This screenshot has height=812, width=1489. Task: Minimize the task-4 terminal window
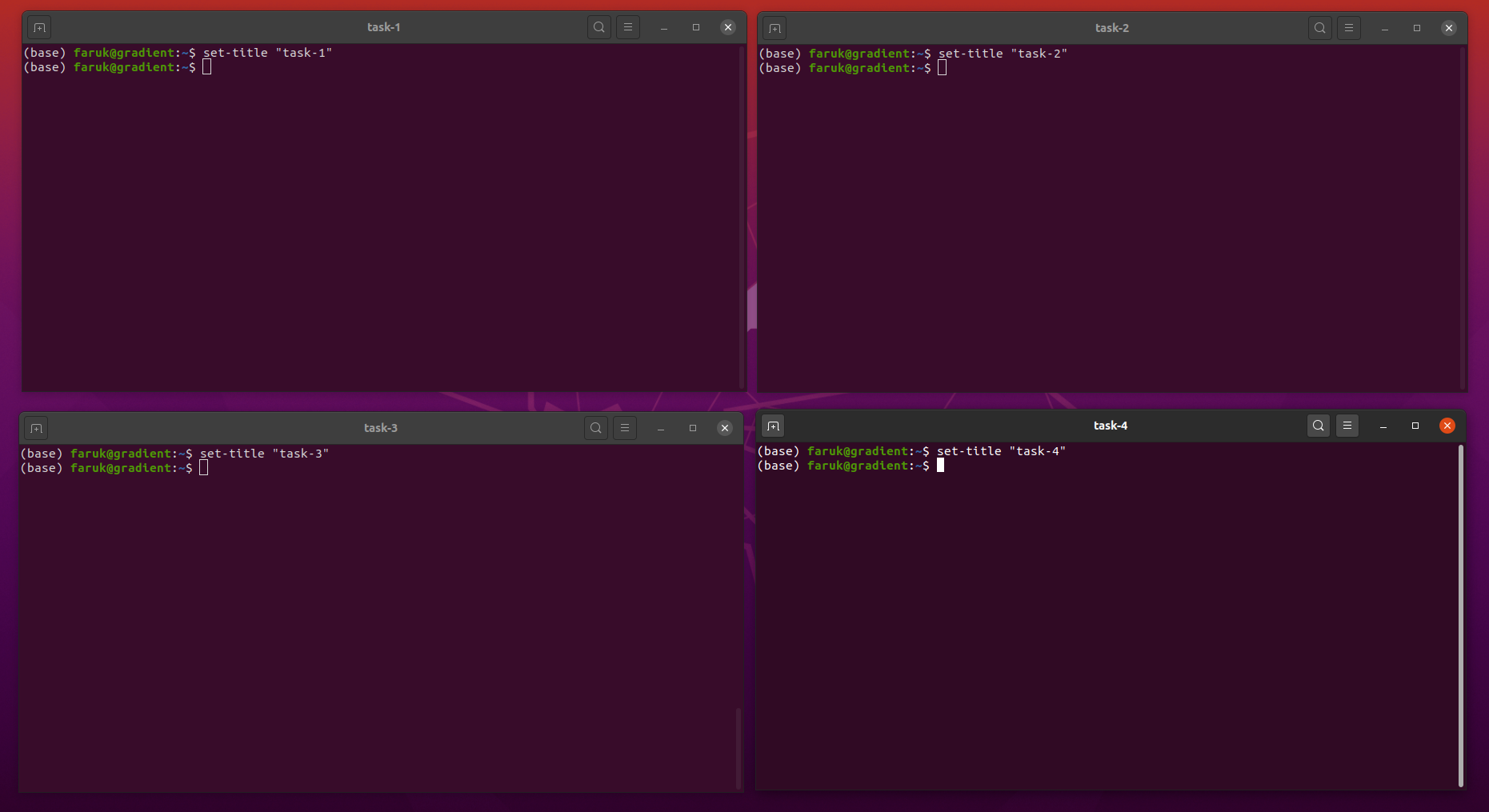1383,426
